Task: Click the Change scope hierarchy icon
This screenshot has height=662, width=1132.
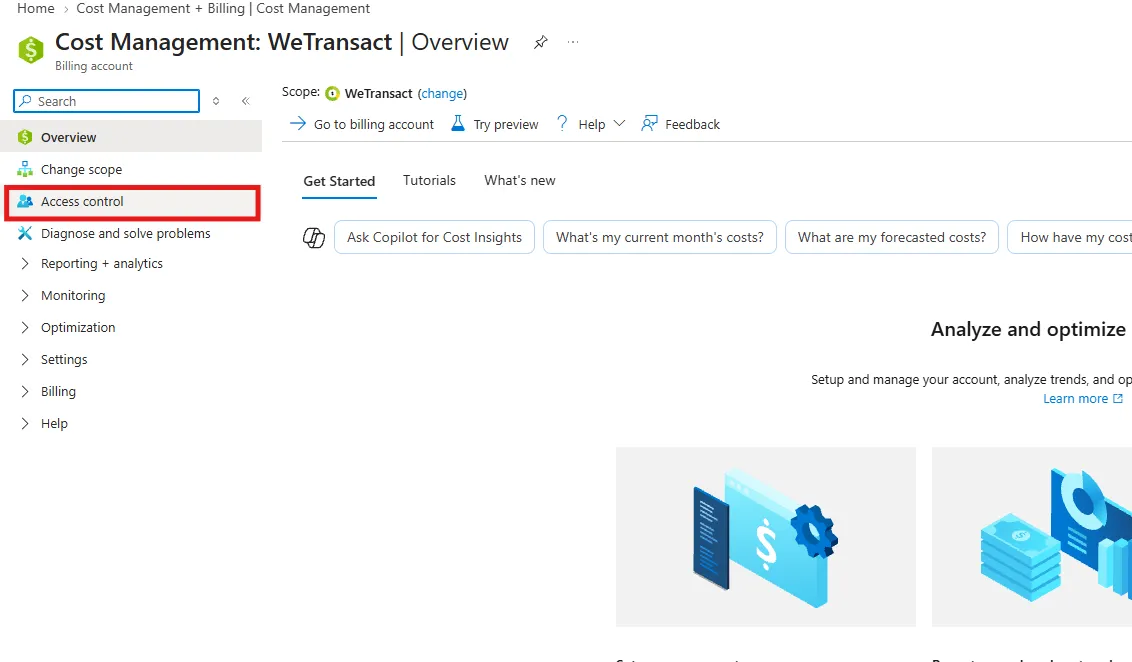Action: point(25,169)
